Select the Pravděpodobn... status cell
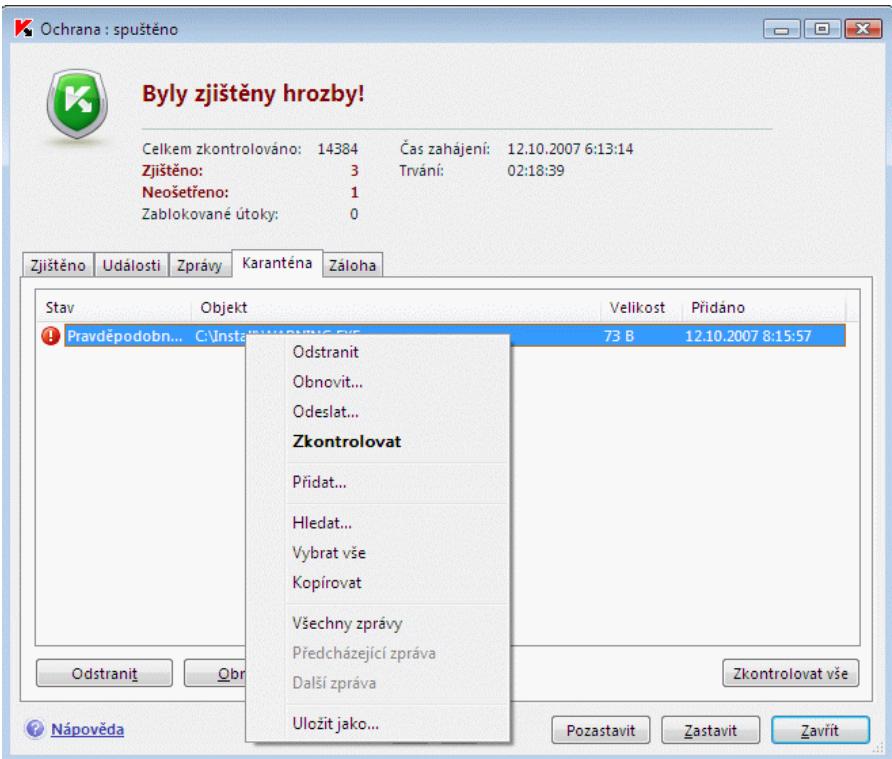Screen dimensions: 892x759 click(125, 336)
